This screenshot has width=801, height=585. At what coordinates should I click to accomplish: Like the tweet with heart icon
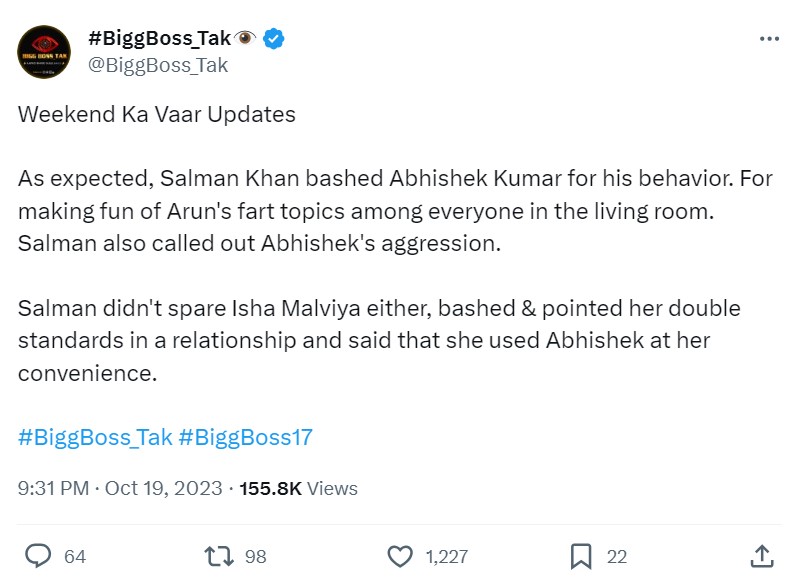point(400,556)
